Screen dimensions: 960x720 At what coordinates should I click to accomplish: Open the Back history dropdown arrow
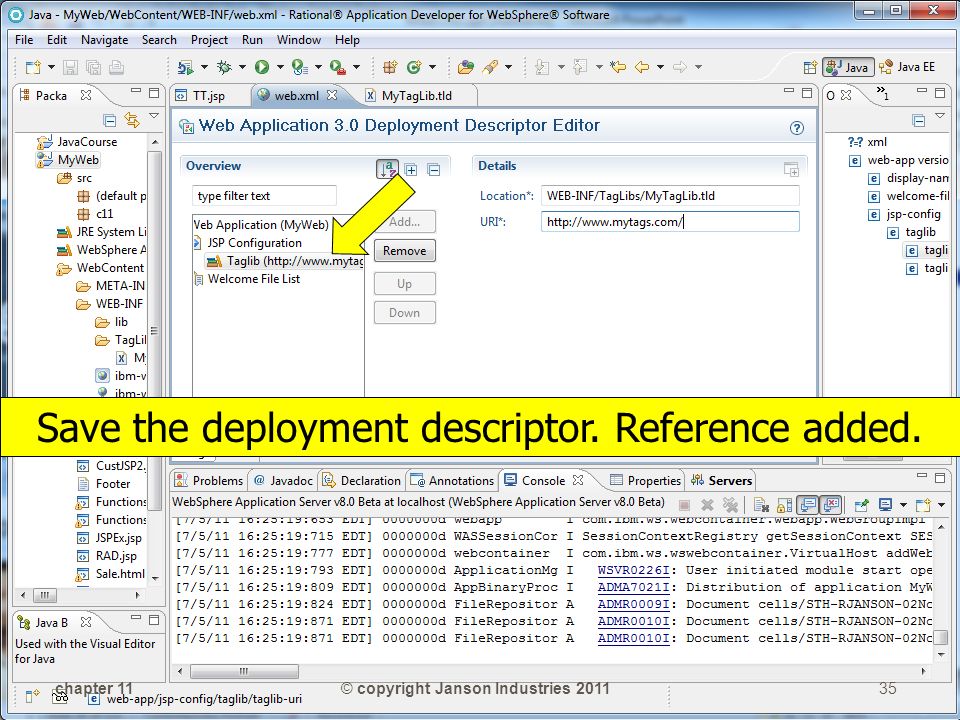pyautogui.click(x=660, y=67)
